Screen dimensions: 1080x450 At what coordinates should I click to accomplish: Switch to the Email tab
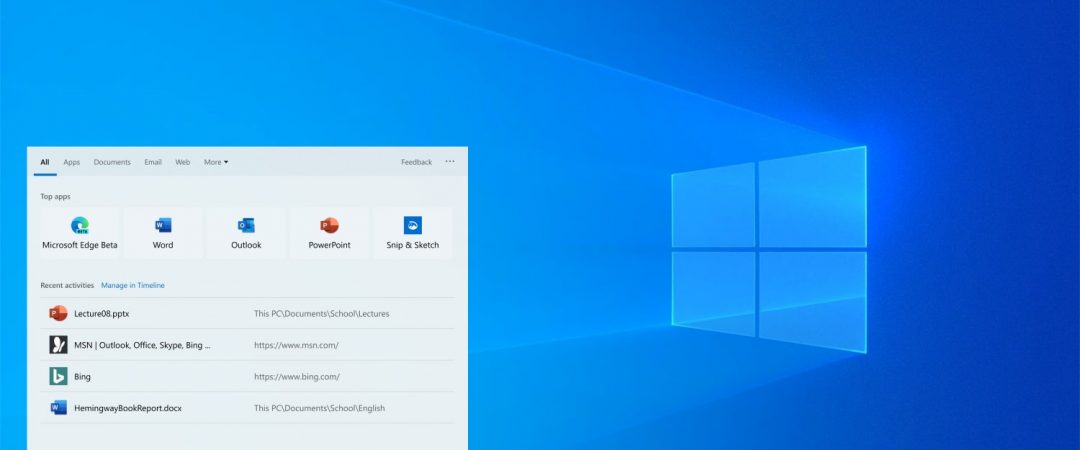pos(153,162)
